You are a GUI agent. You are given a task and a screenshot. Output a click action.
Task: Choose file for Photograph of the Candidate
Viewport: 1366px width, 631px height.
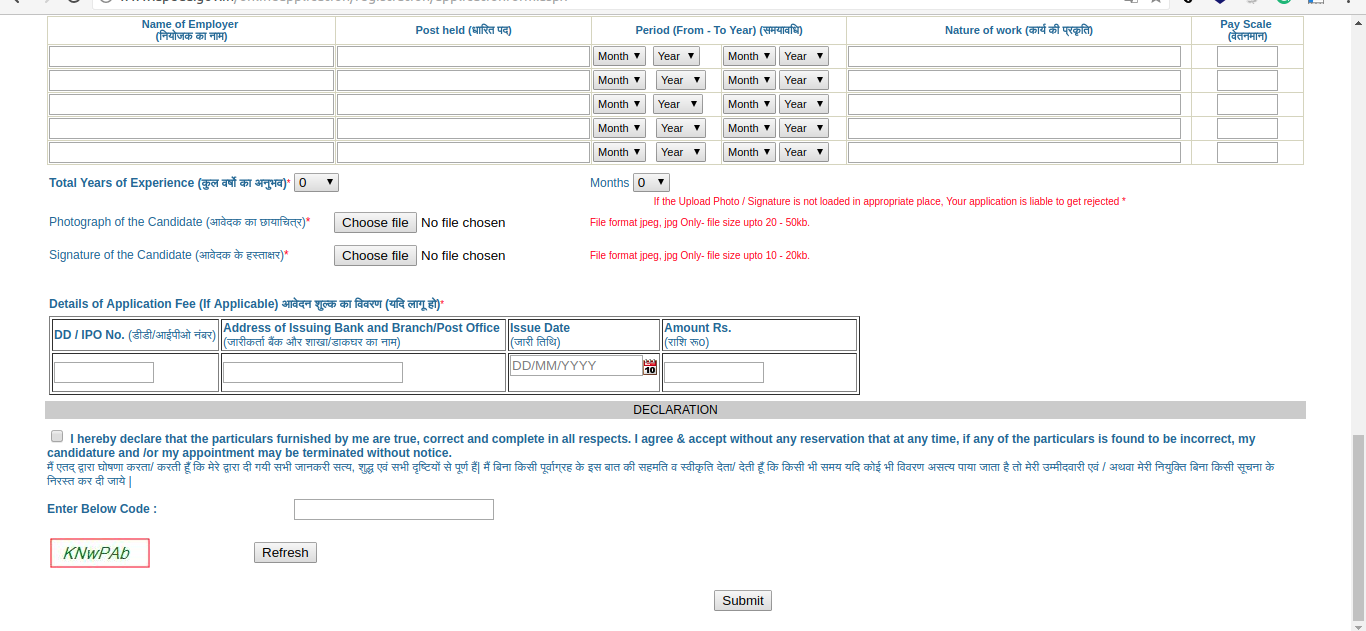[x=375, y=223]
